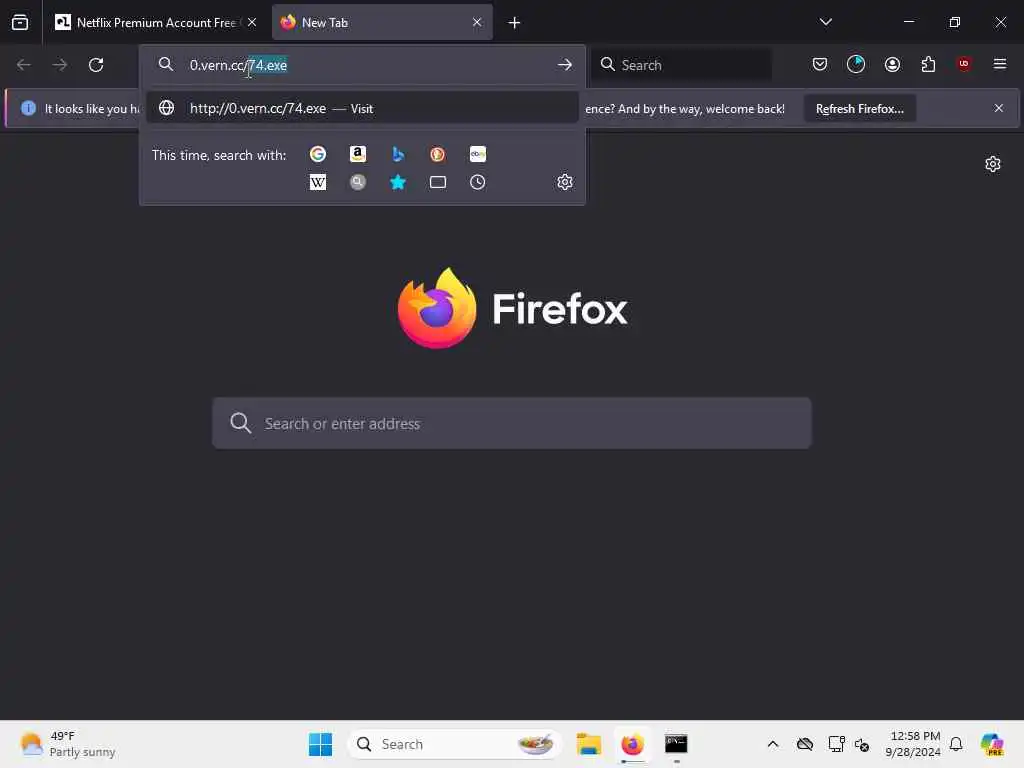This screenshot has width=1024, height=768.
Task: Open the Firefox View icon
Action: (20, 22)
